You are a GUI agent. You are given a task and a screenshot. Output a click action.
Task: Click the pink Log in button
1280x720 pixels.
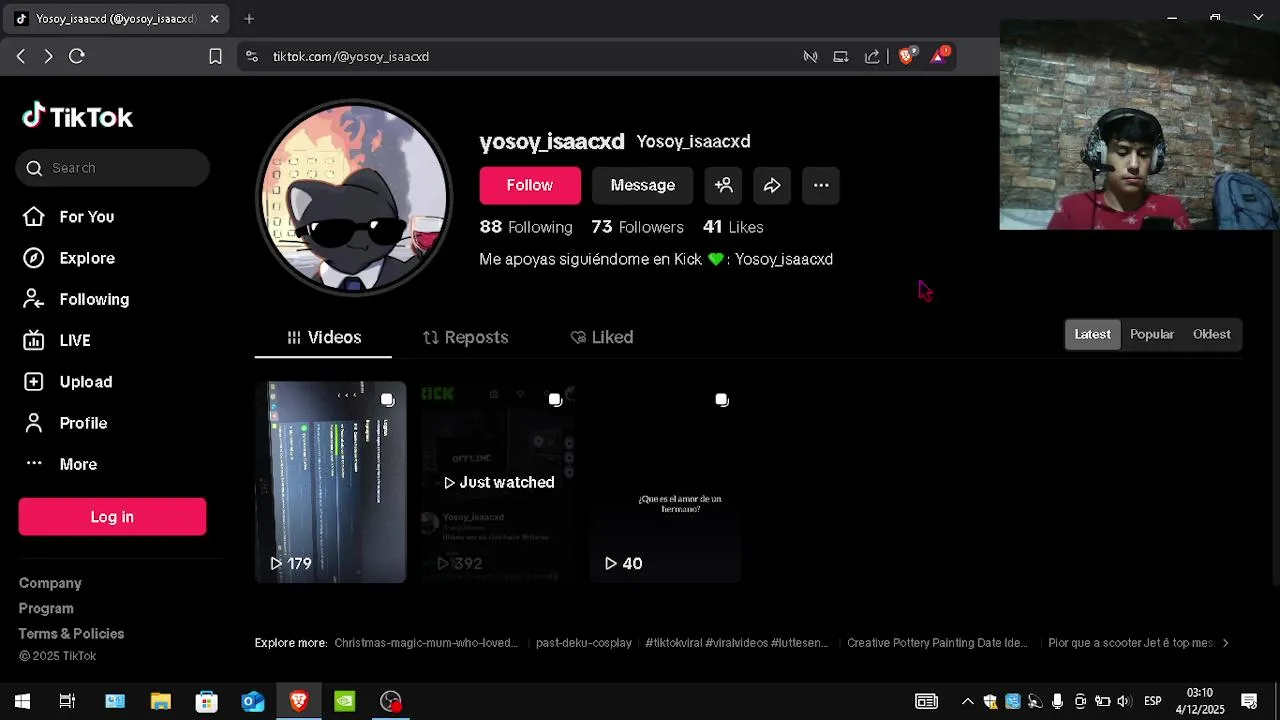[112, 517]
